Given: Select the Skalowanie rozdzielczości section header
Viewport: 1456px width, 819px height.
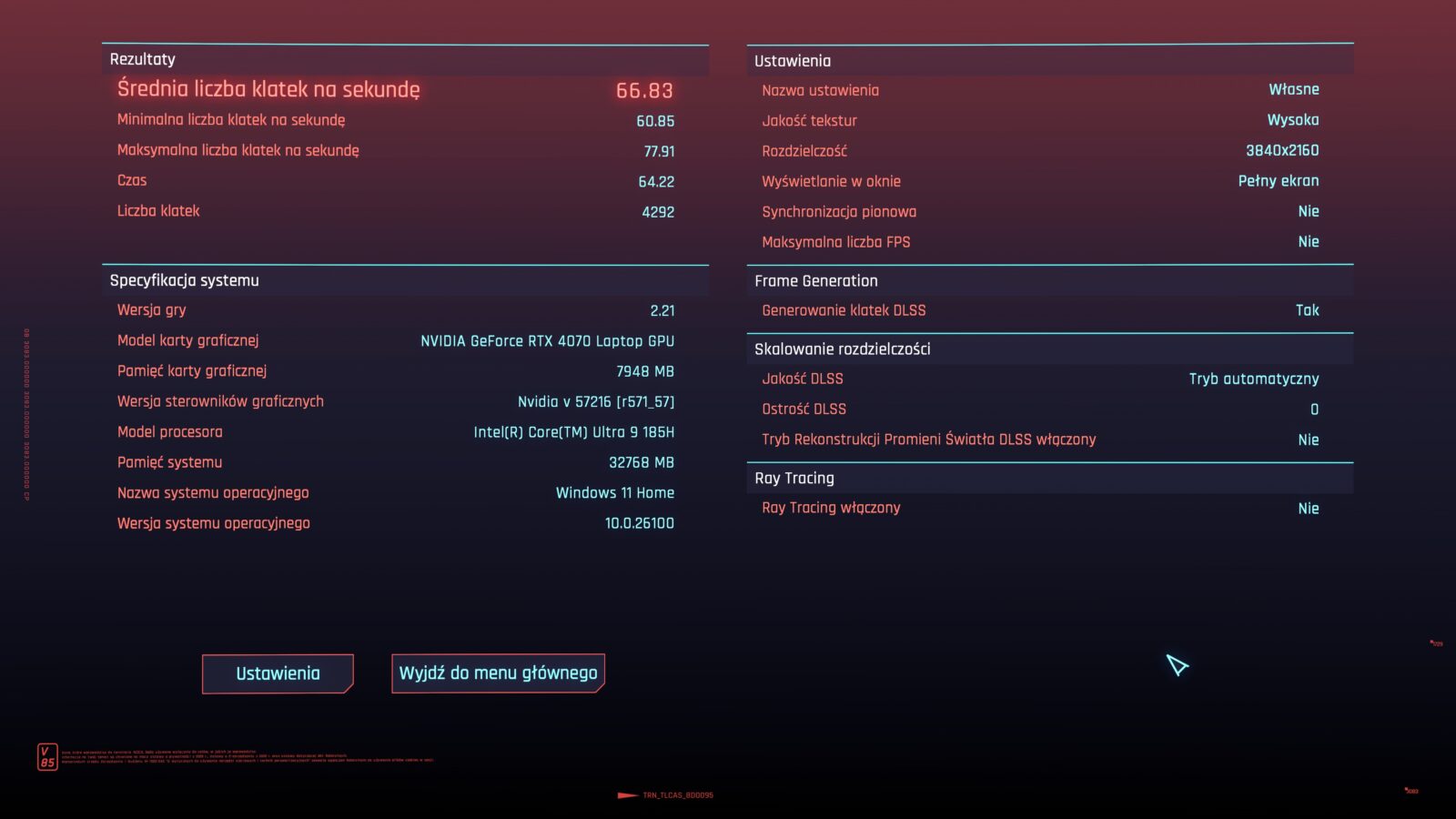Looking at the screenshot, I should click(x=843, y=349).
